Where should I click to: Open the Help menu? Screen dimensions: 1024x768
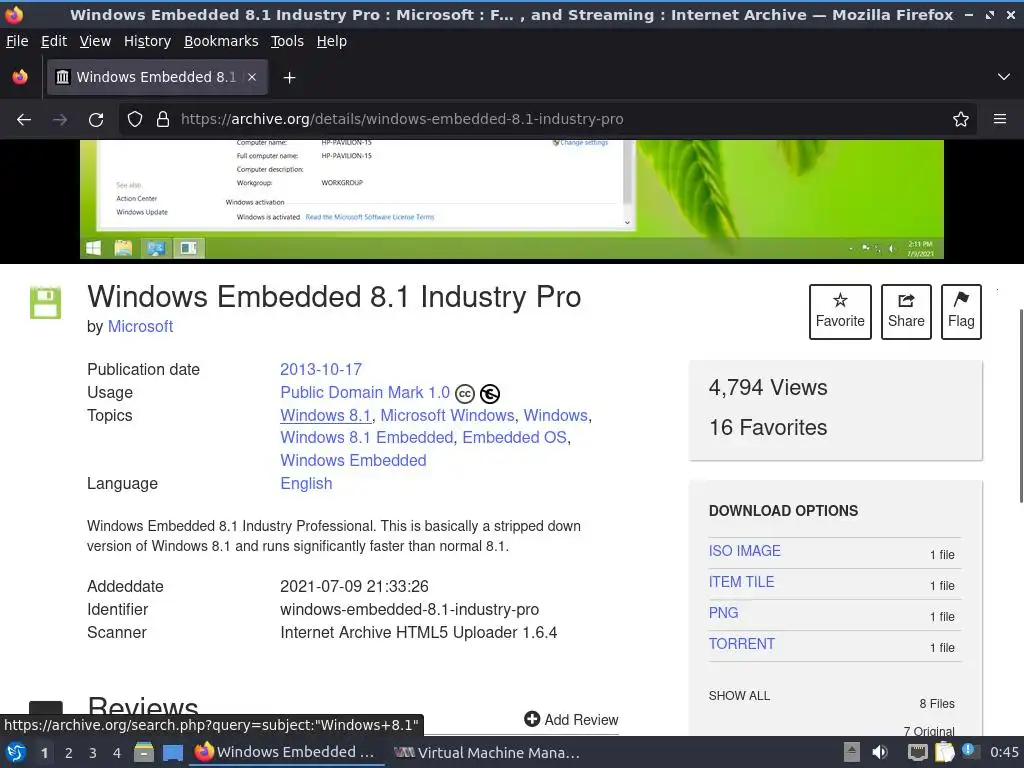[x=332, y=41]
